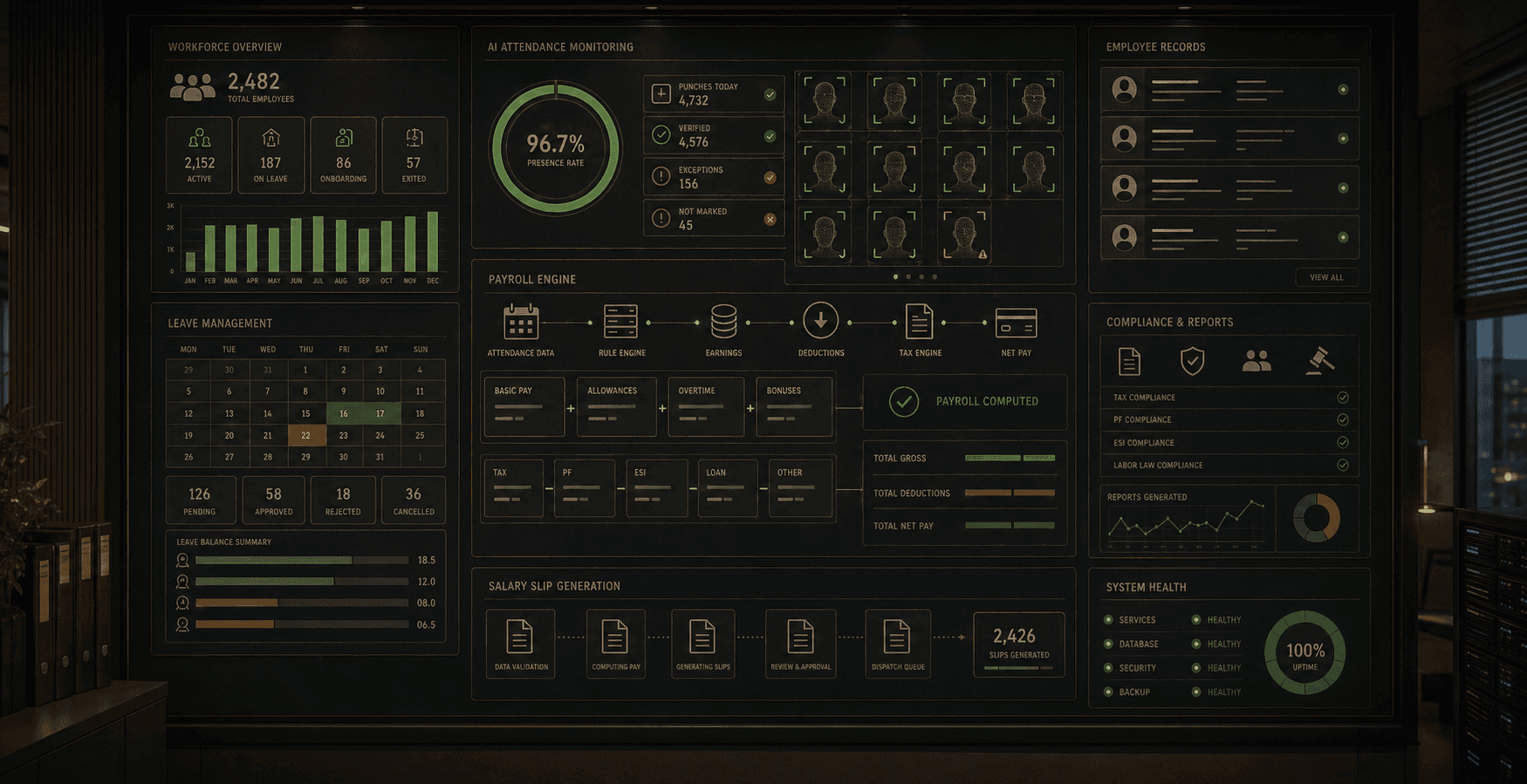
Task: Select the shield icon in Compliance & Reports
Action: 1192,360
